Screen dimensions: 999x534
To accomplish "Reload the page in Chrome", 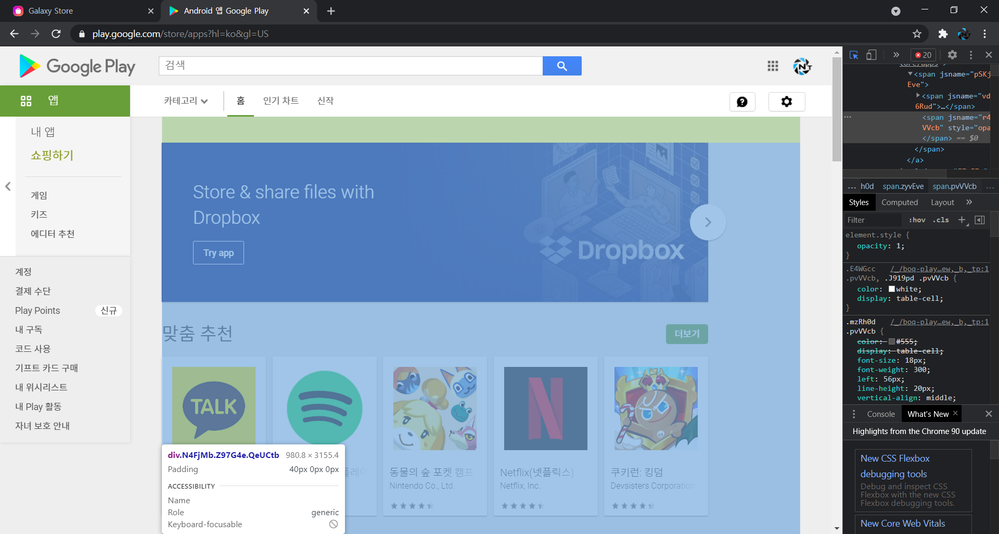I will coord(56,33).
